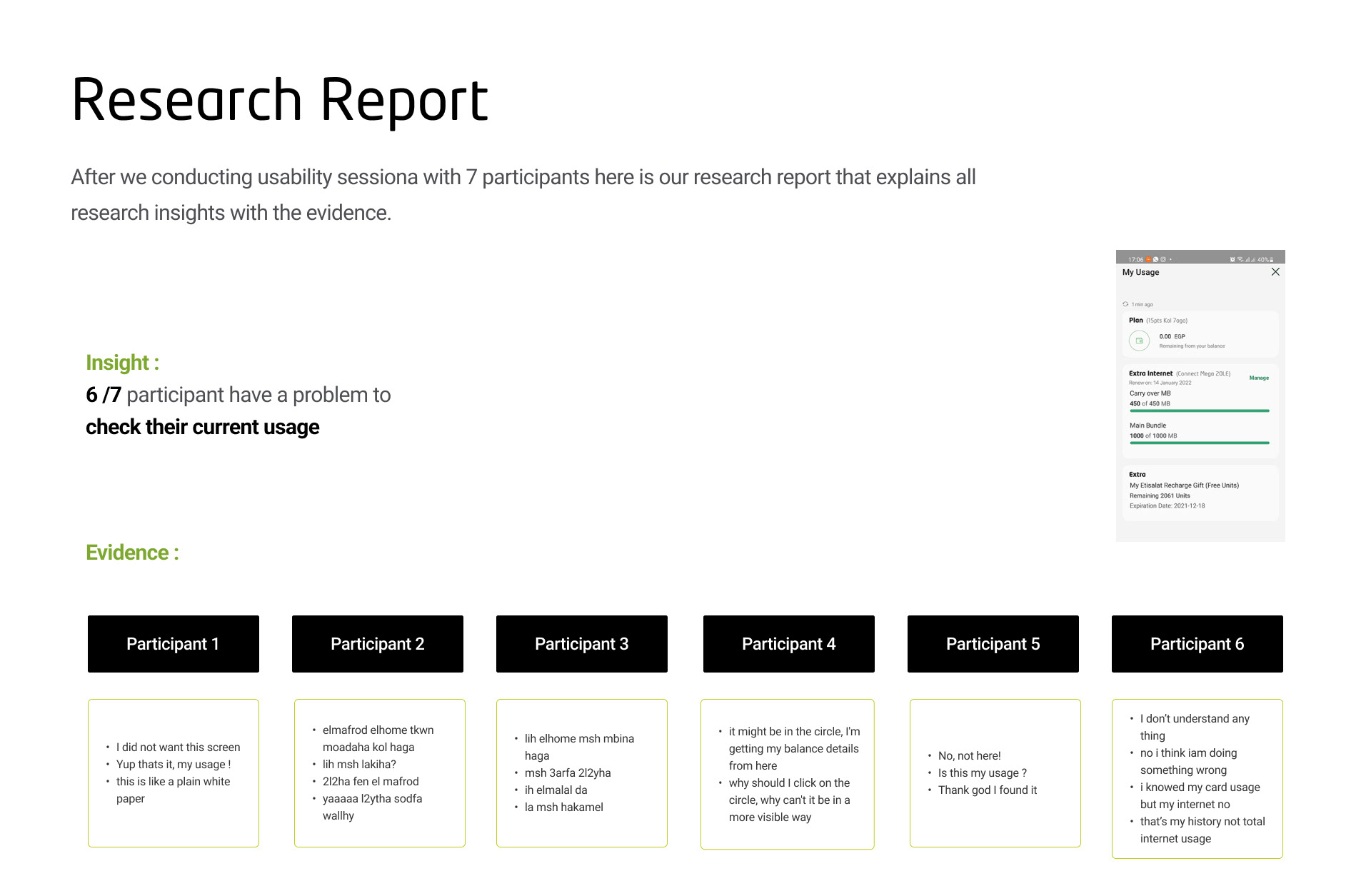1371x896 pixels.
Task: Click the Research Report title
Action: pyautogui.click(x=280, y=100)
